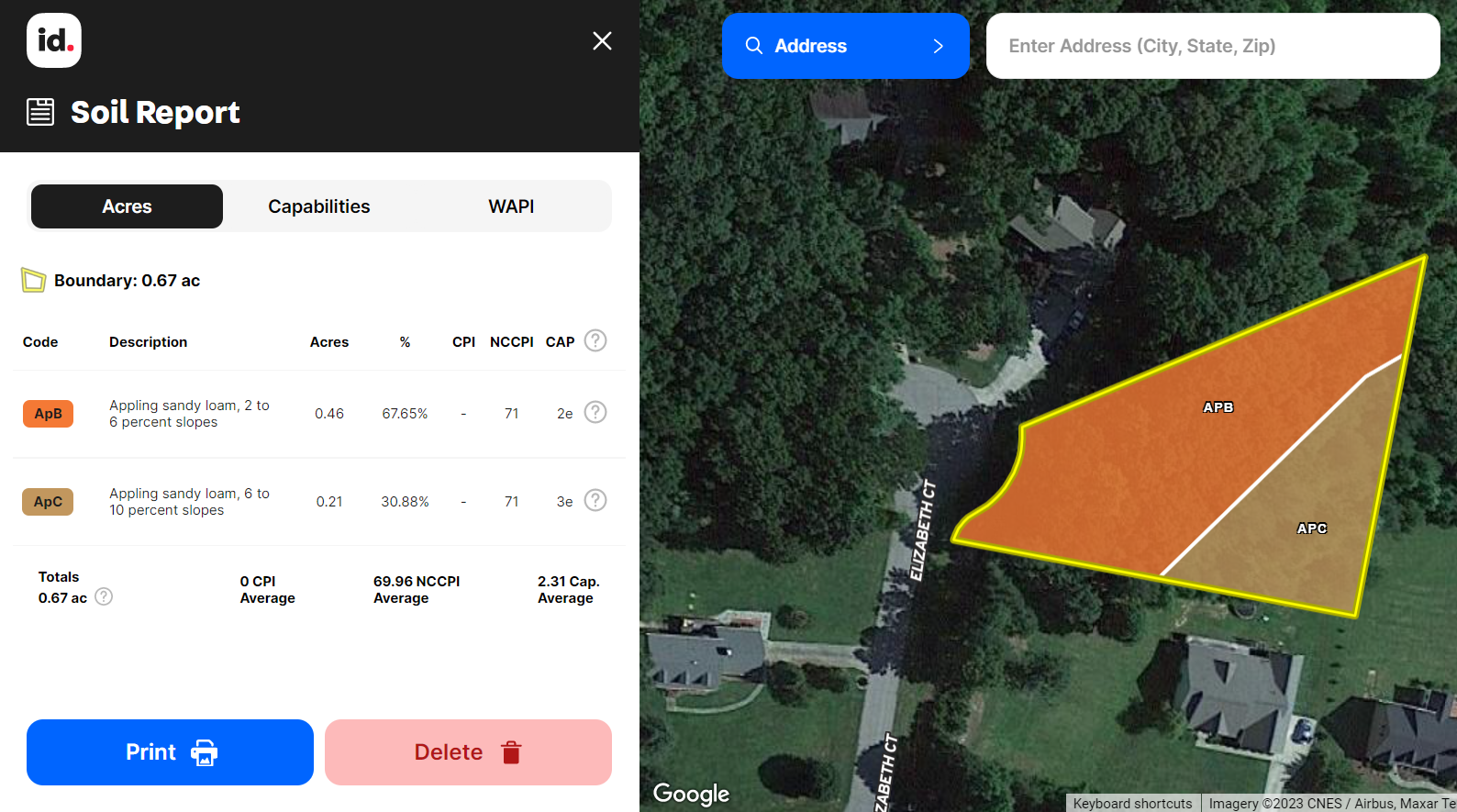Select the Acres tab
1457x812 pixels.
[x=127, y=206]
